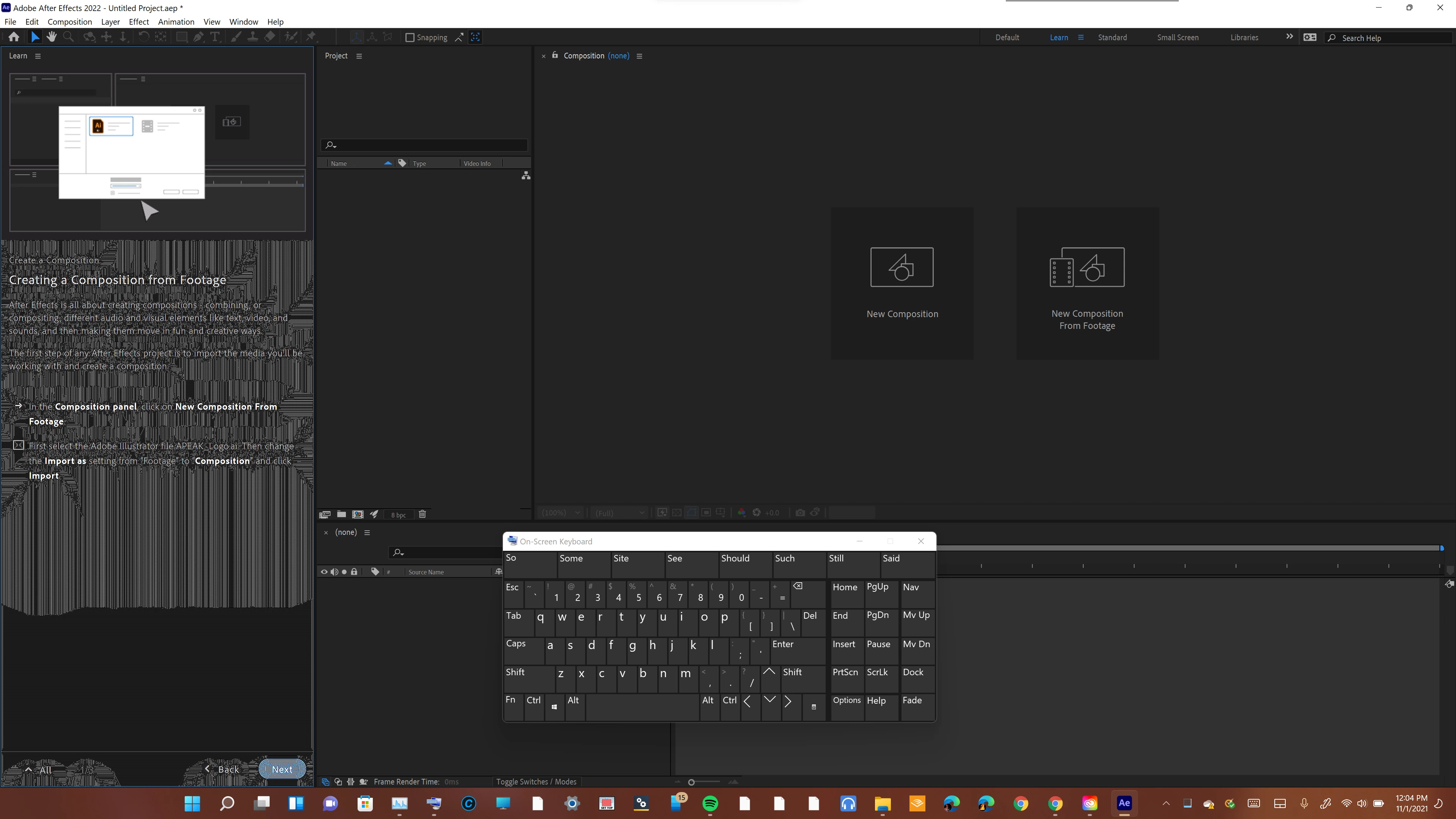Select the Clone Stamp tool
Image resolution: width=1456 pixels, height=819 pixels.
pos(253,37)
